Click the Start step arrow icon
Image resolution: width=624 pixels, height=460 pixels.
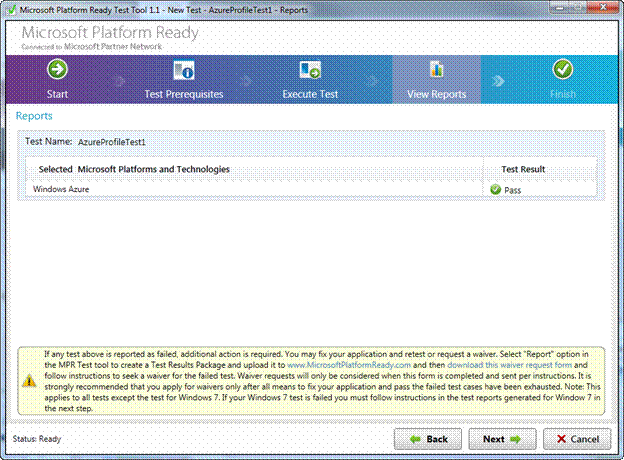tap(57, 69)
